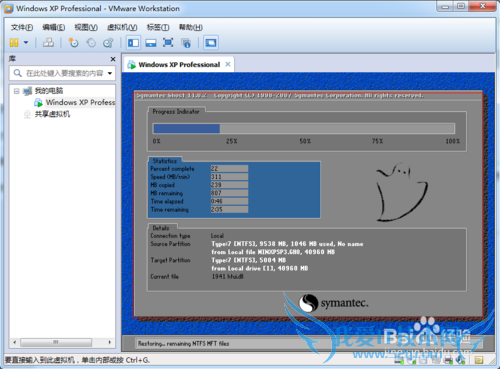Open the snapshot manager icon
The image size is (500, 369).
tap(108, 43)
